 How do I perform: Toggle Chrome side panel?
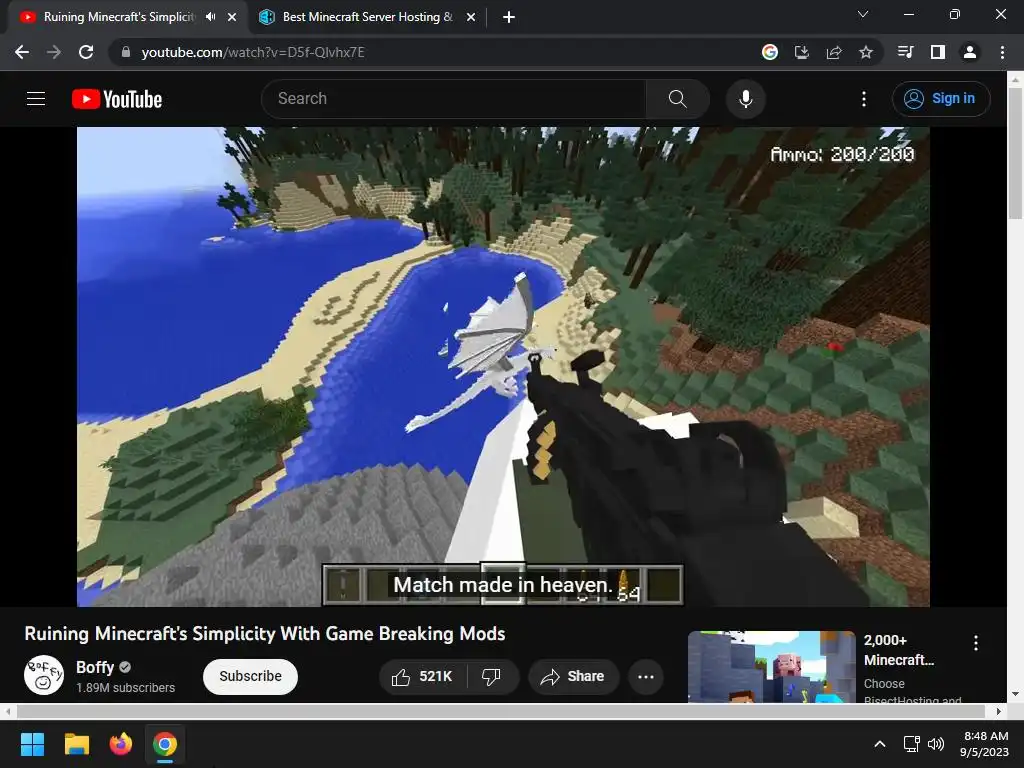[938, 52]
